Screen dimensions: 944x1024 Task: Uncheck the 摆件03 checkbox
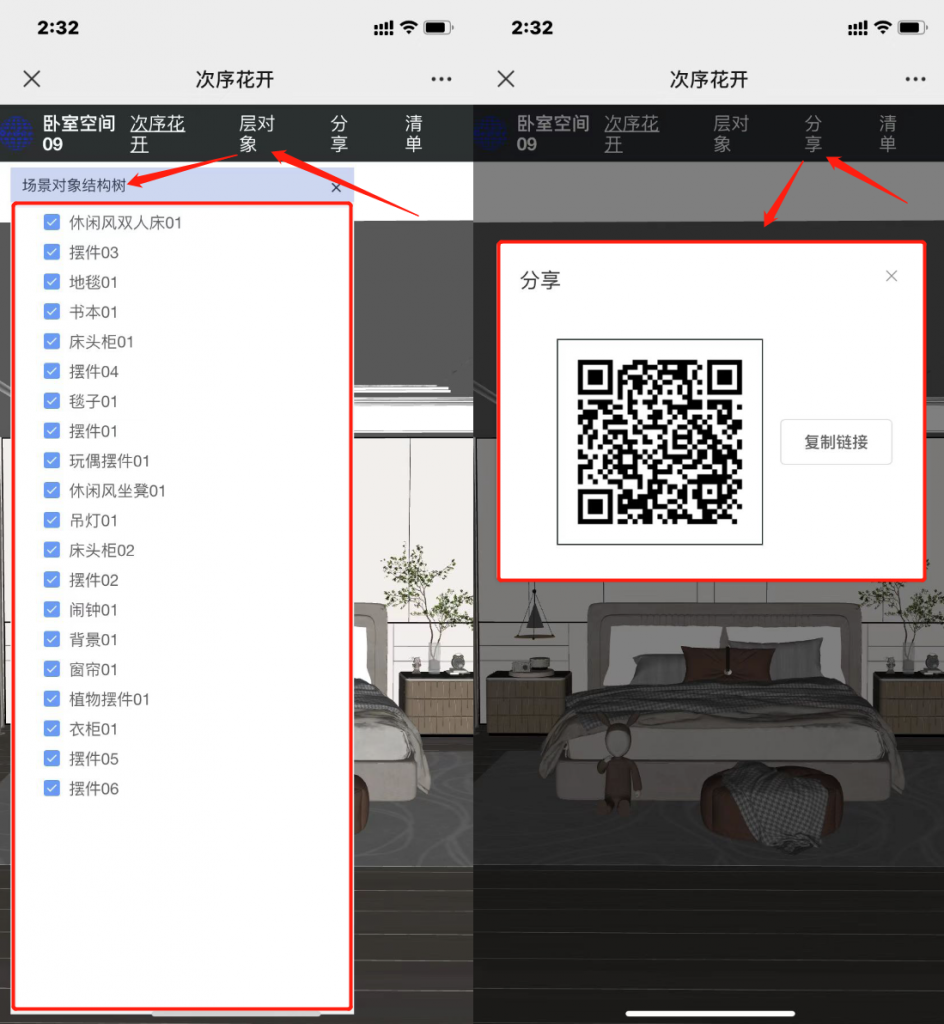pos(52,252)
